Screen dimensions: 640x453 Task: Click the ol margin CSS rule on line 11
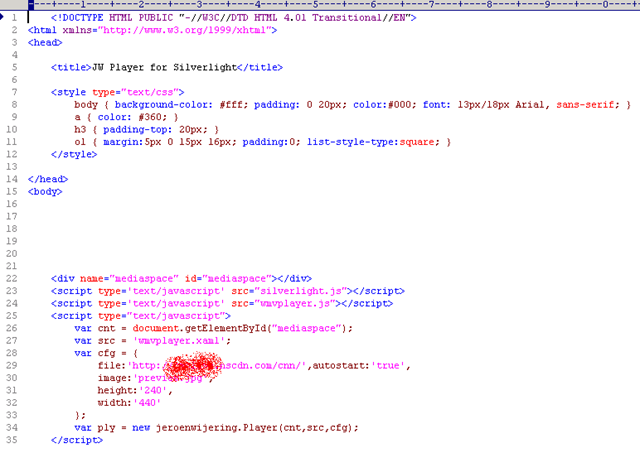coord(262,142)
